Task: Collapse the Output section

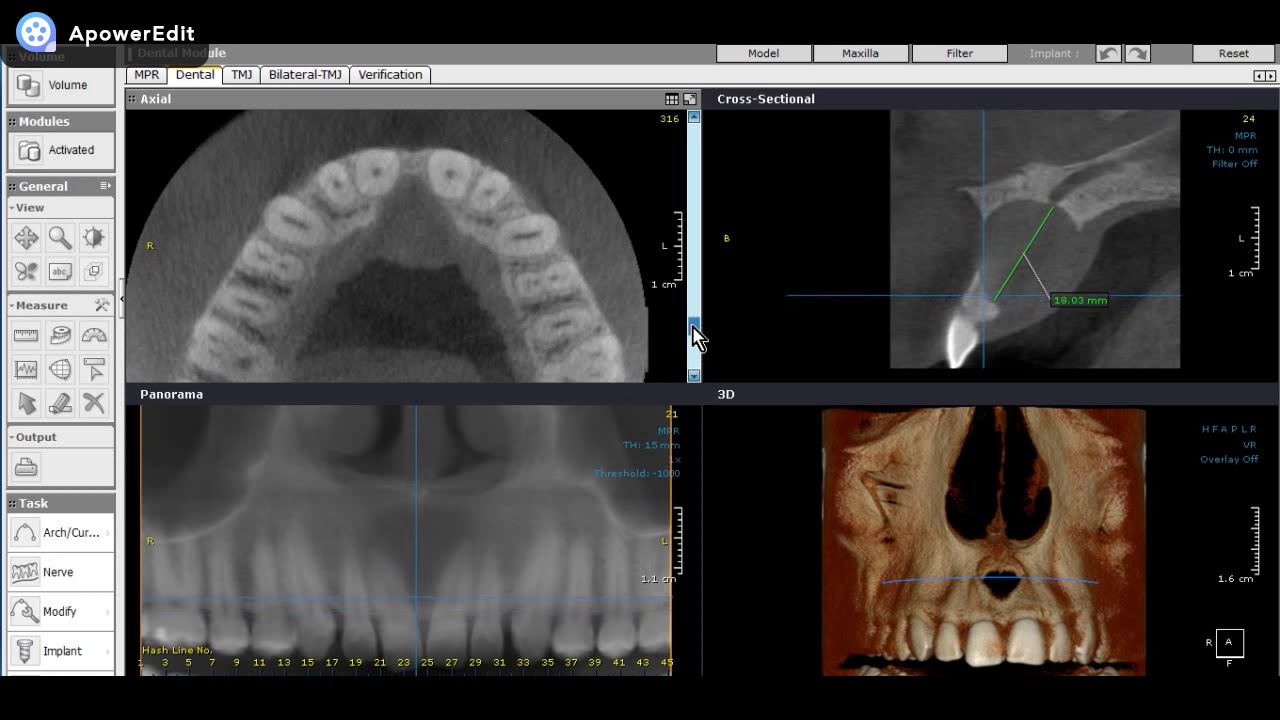Action: (x=12, y=437)
